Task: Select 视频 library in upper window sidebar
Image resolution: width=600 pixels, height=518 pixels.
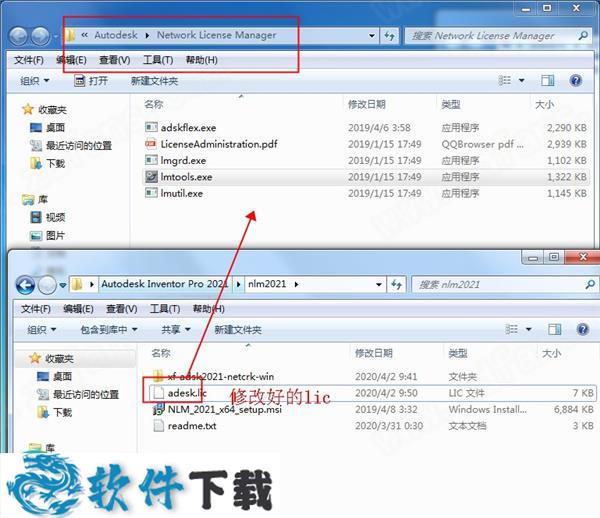Action: 47,217
